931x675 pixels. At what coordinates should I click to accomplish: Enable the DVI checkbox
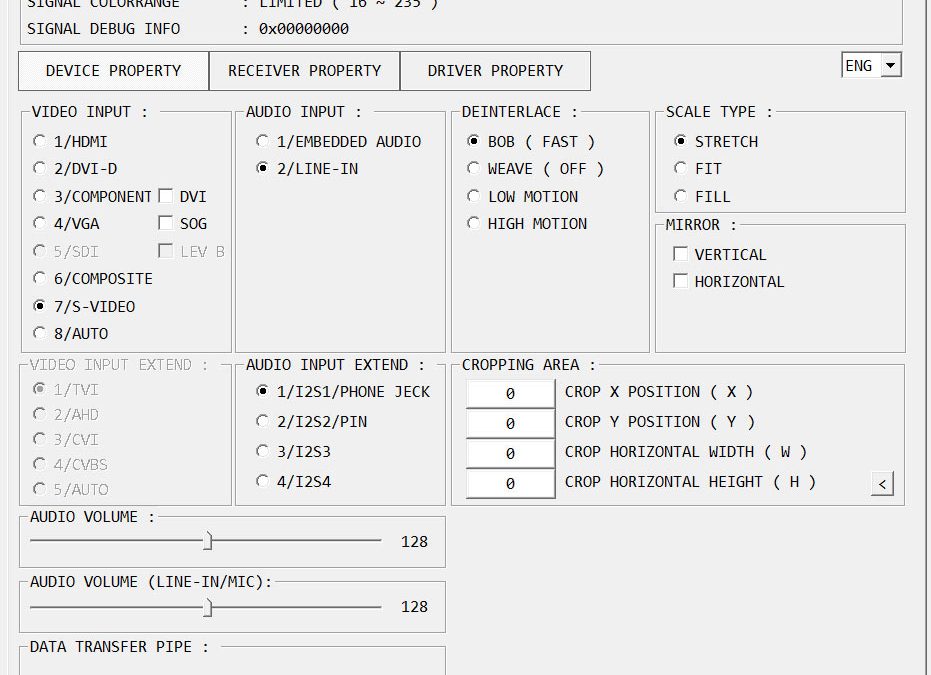point(166,196)
